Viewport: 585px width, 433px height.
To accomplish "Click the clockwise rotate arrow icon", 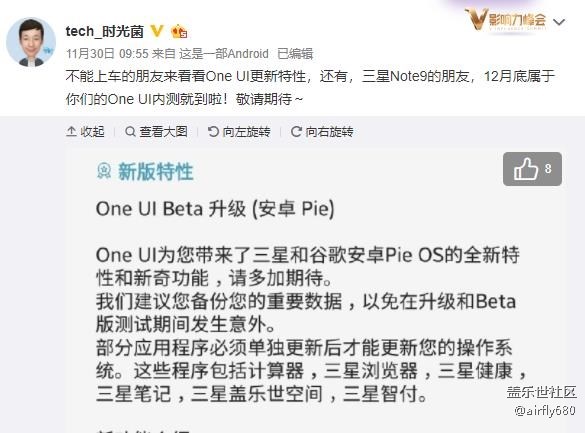I will click(x=296, y=132).
